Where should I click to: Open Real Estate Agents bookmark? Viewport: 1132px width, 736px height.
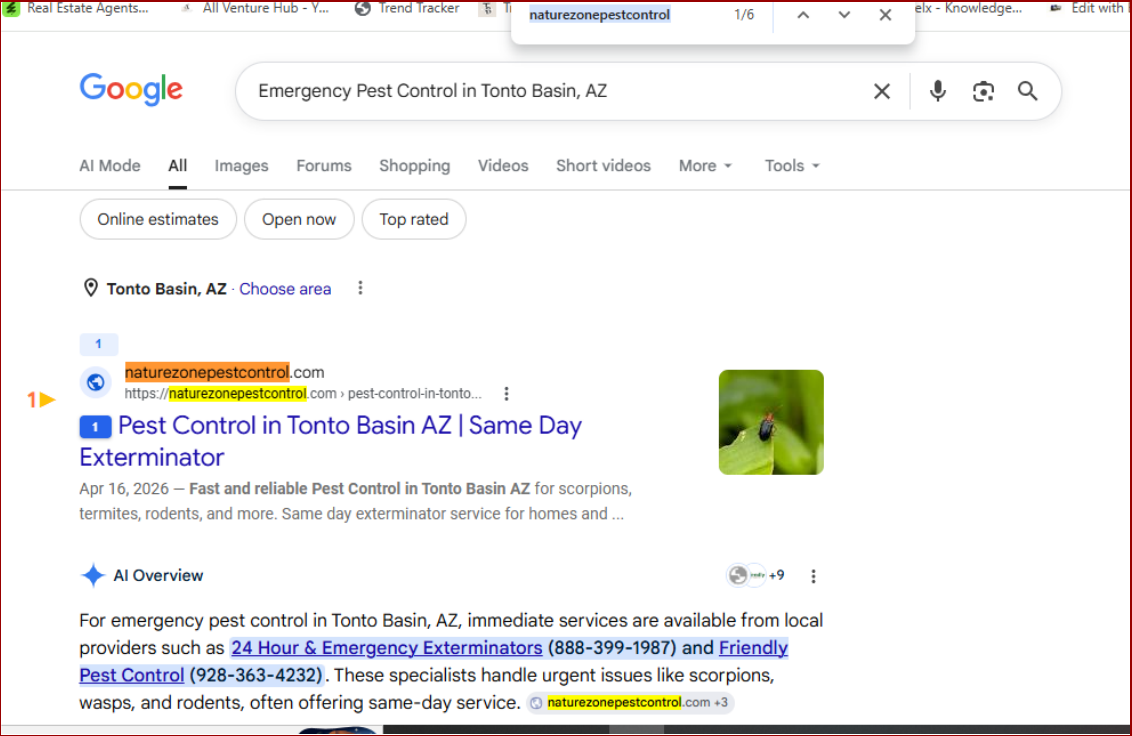click(77, 8)
